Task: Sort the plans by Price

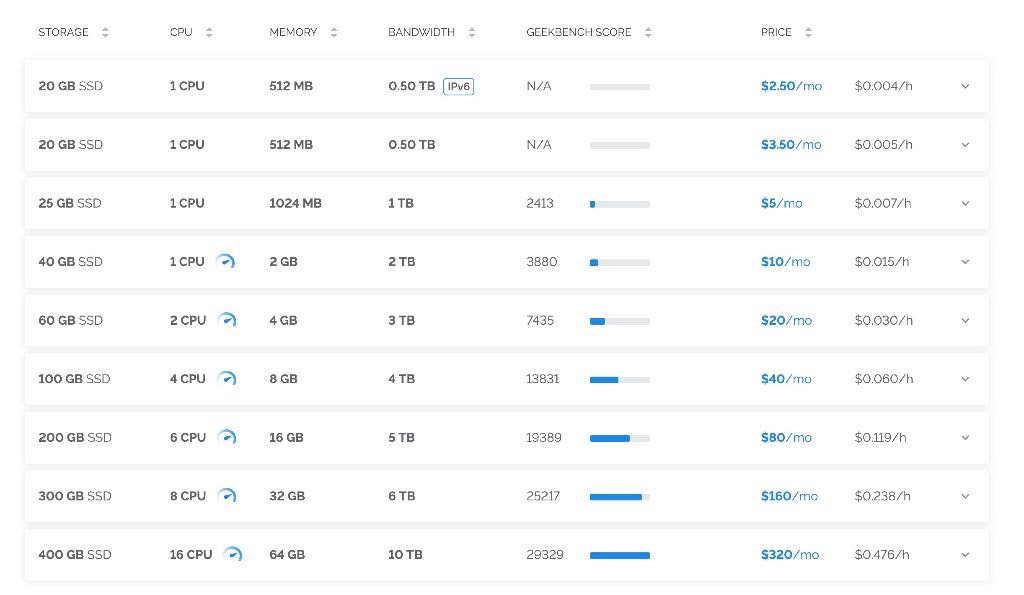Action: coord(808,33)
